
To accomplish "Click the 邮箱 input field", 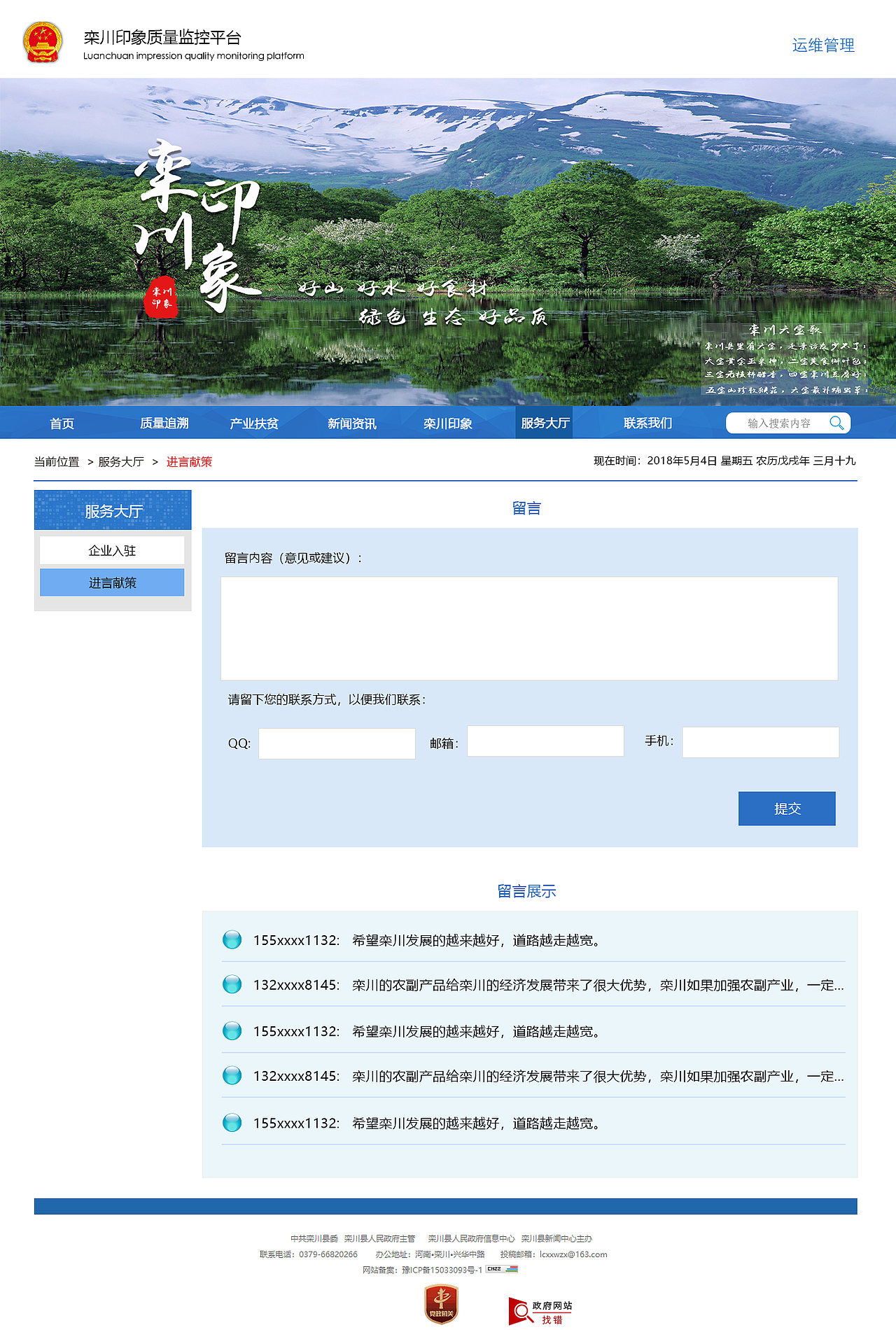I will point(545,741).
